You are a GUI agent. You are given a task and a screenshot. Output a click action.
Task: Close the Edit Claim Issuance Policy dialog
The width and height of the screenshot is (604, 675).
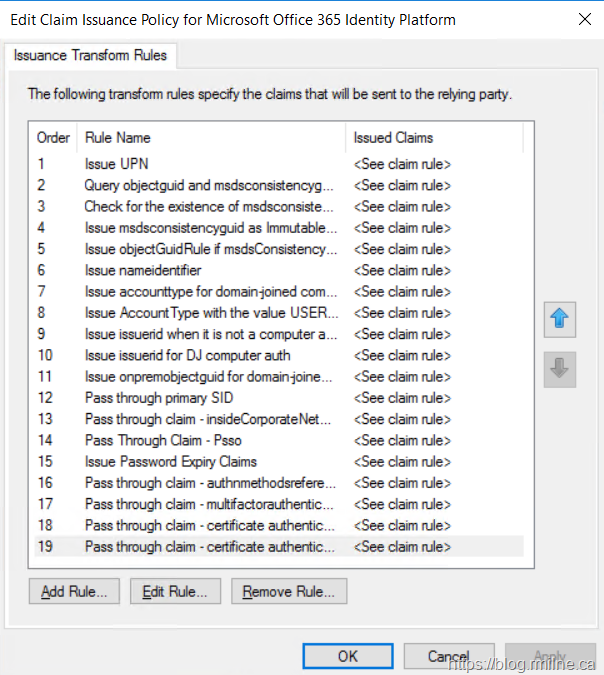pos(584,19)
